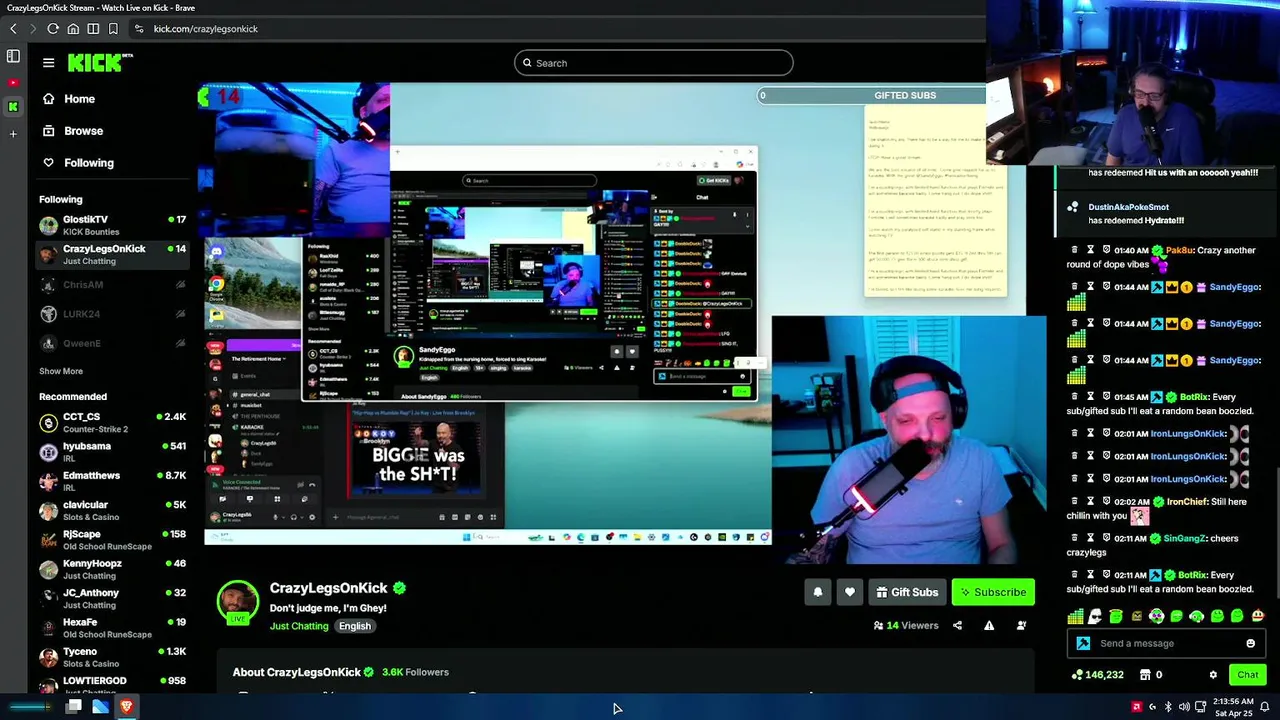Click the Kick Search field
Viewport: 1280px width, 720px height.
tap(653, 63)
